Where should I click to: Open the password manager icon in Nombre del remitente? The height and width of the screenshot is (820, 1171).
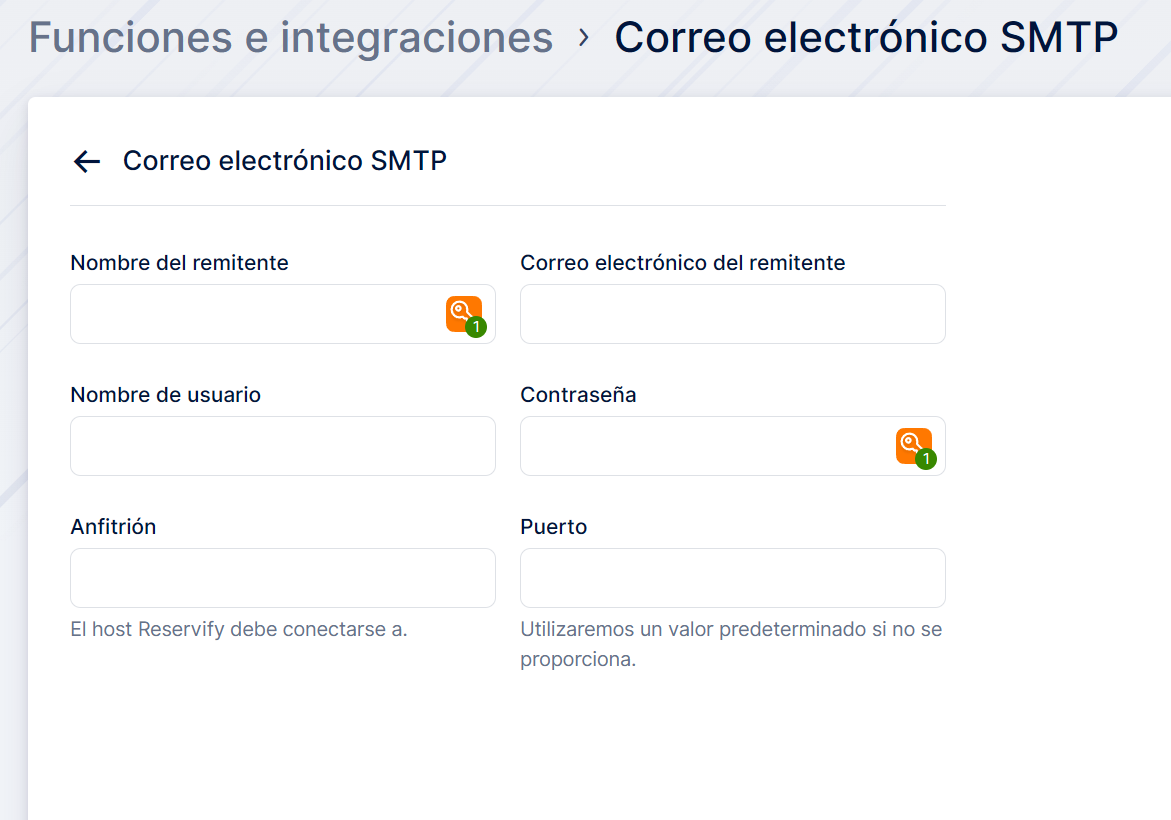[x=464, y=314]
